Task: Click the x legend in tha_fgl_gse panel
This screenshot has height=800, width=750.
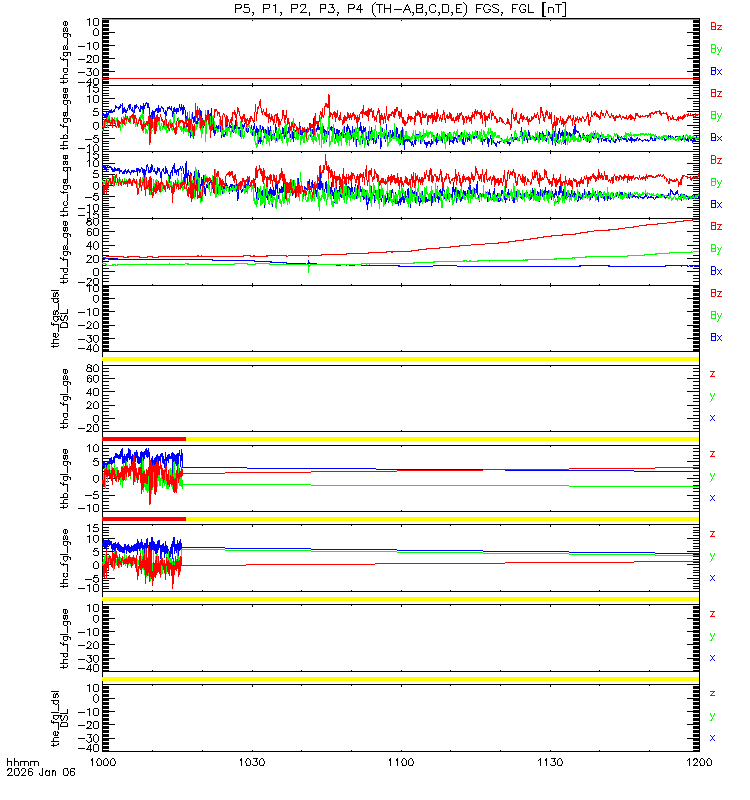Action: coord(712,418)
